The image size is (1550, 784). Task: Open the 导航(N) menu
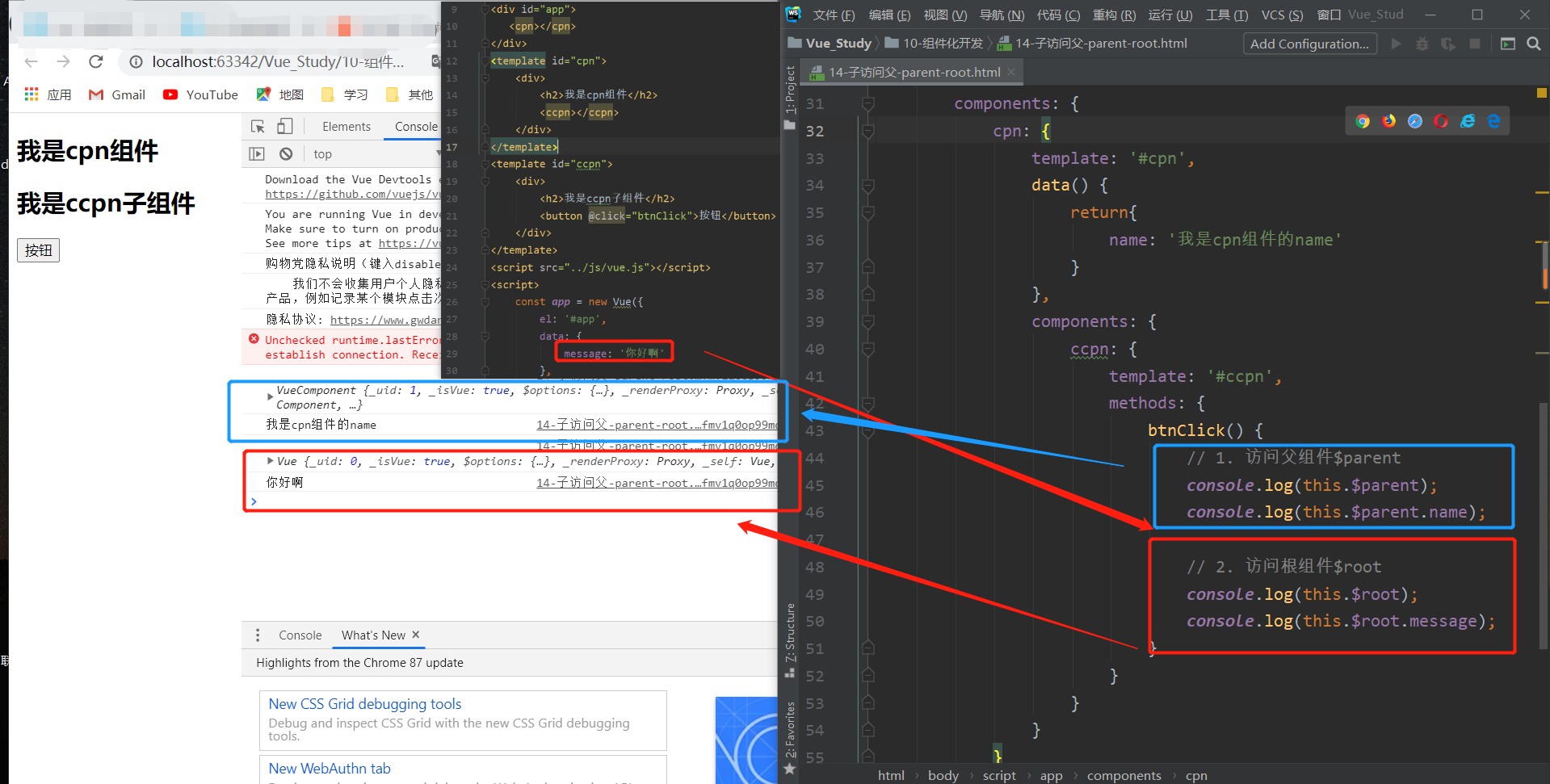pyautogui.click(x=1002, y=15)
